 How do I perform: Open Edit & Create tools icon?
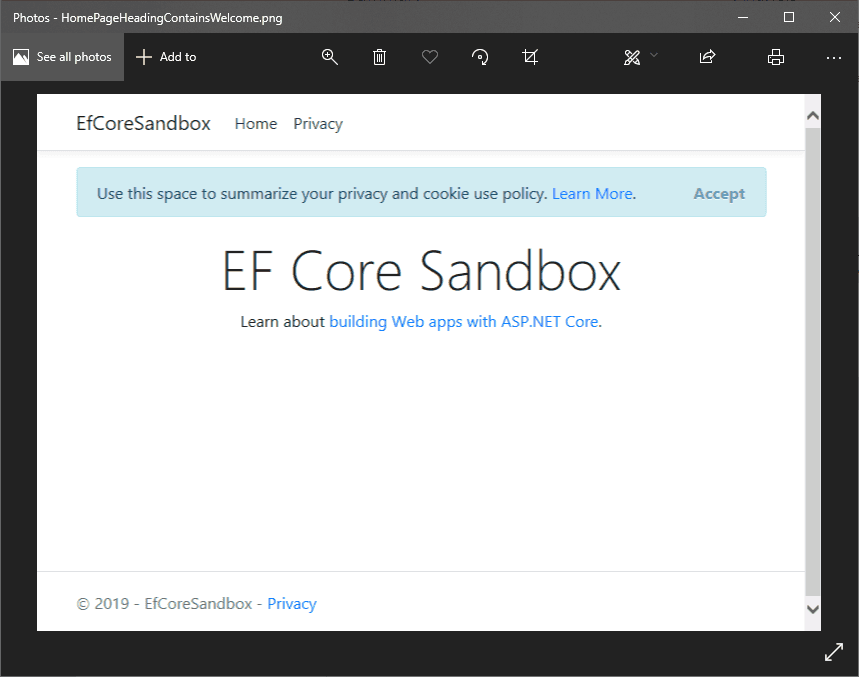(x=631, y=57)
